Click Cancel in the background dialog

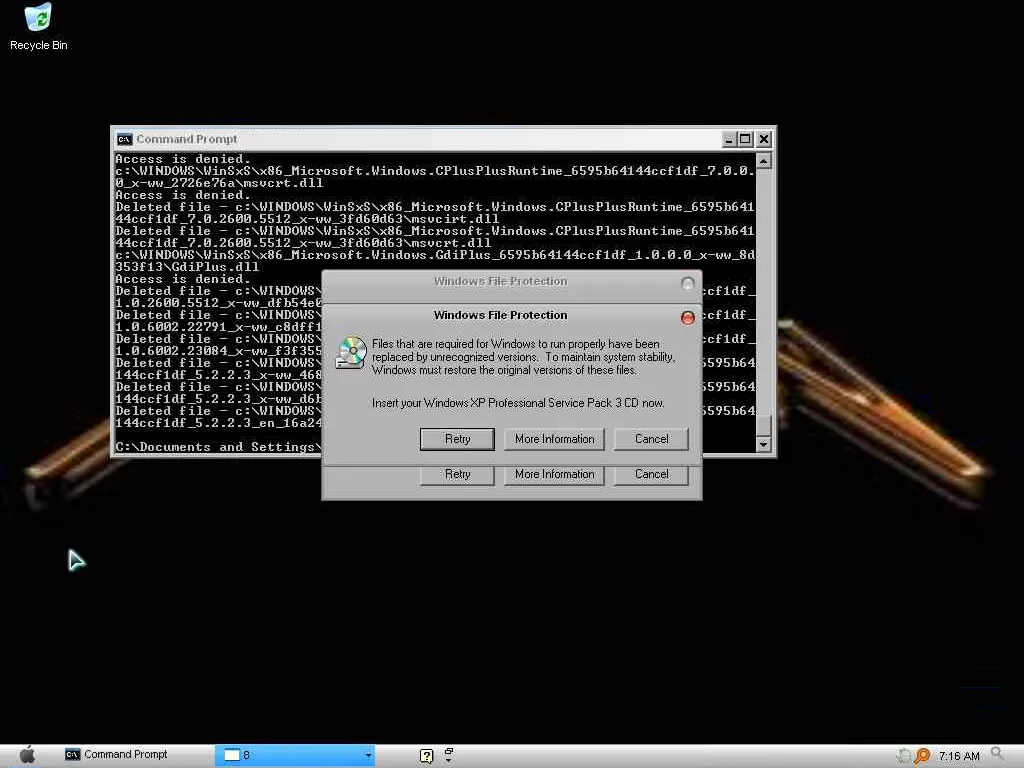click(x=652, y=475)
